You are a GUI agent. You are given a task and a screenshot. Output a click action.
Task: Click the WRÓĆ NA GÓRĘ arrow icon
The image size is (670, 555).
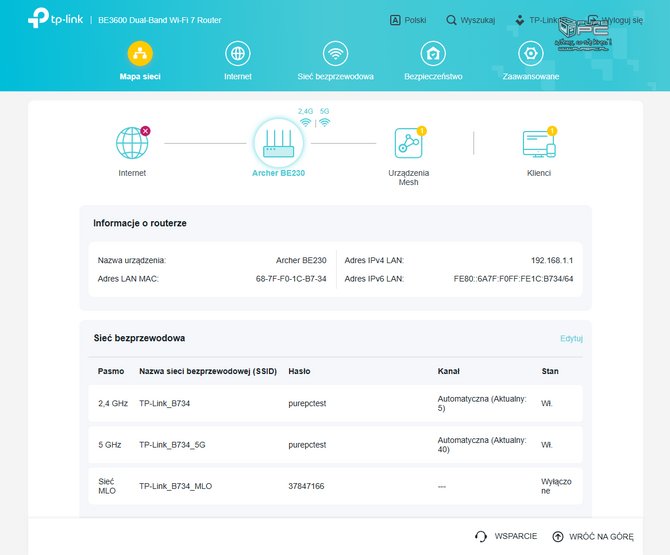(558, 536)
